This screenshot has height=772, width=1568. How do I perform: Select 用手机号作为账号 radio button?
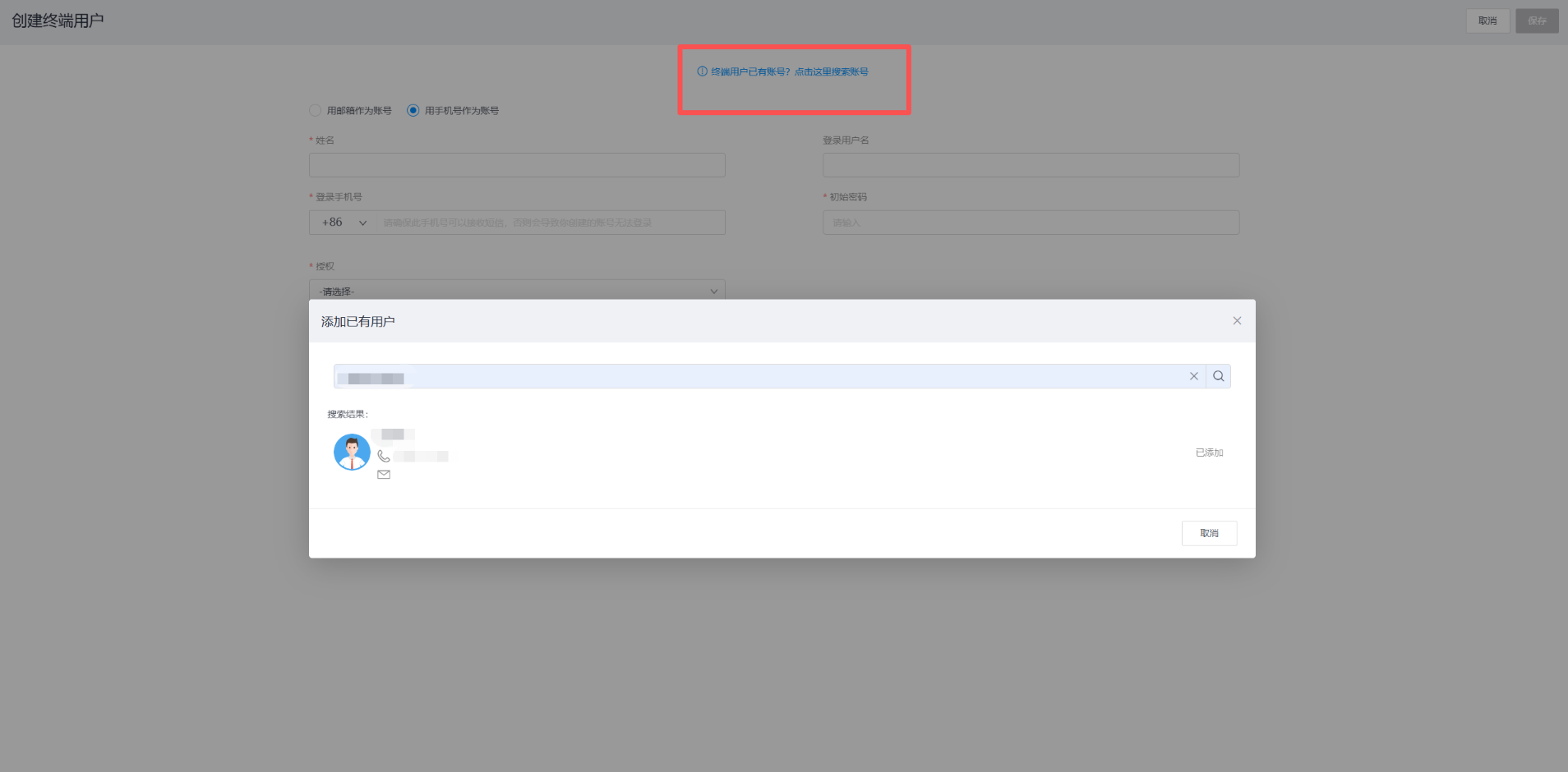point(413,110)
